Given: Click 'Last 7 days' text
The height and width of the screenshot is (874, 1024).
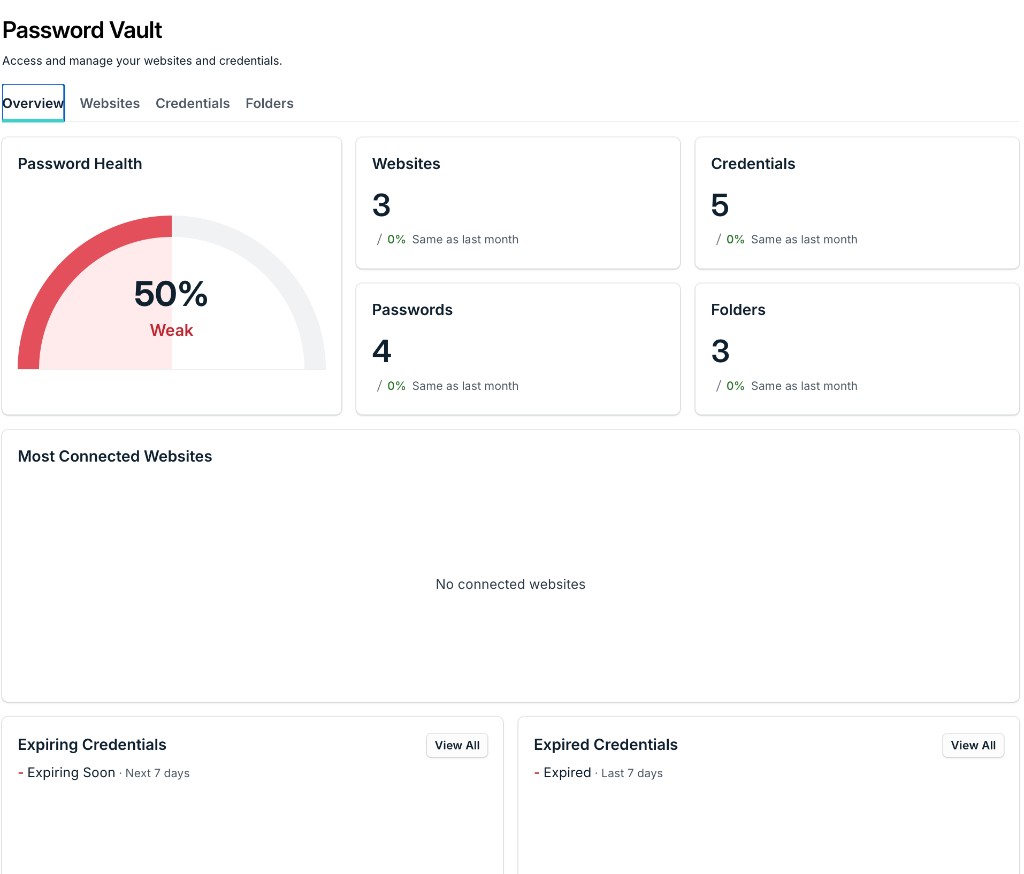Looking at the screenshot, I should 632,773.
